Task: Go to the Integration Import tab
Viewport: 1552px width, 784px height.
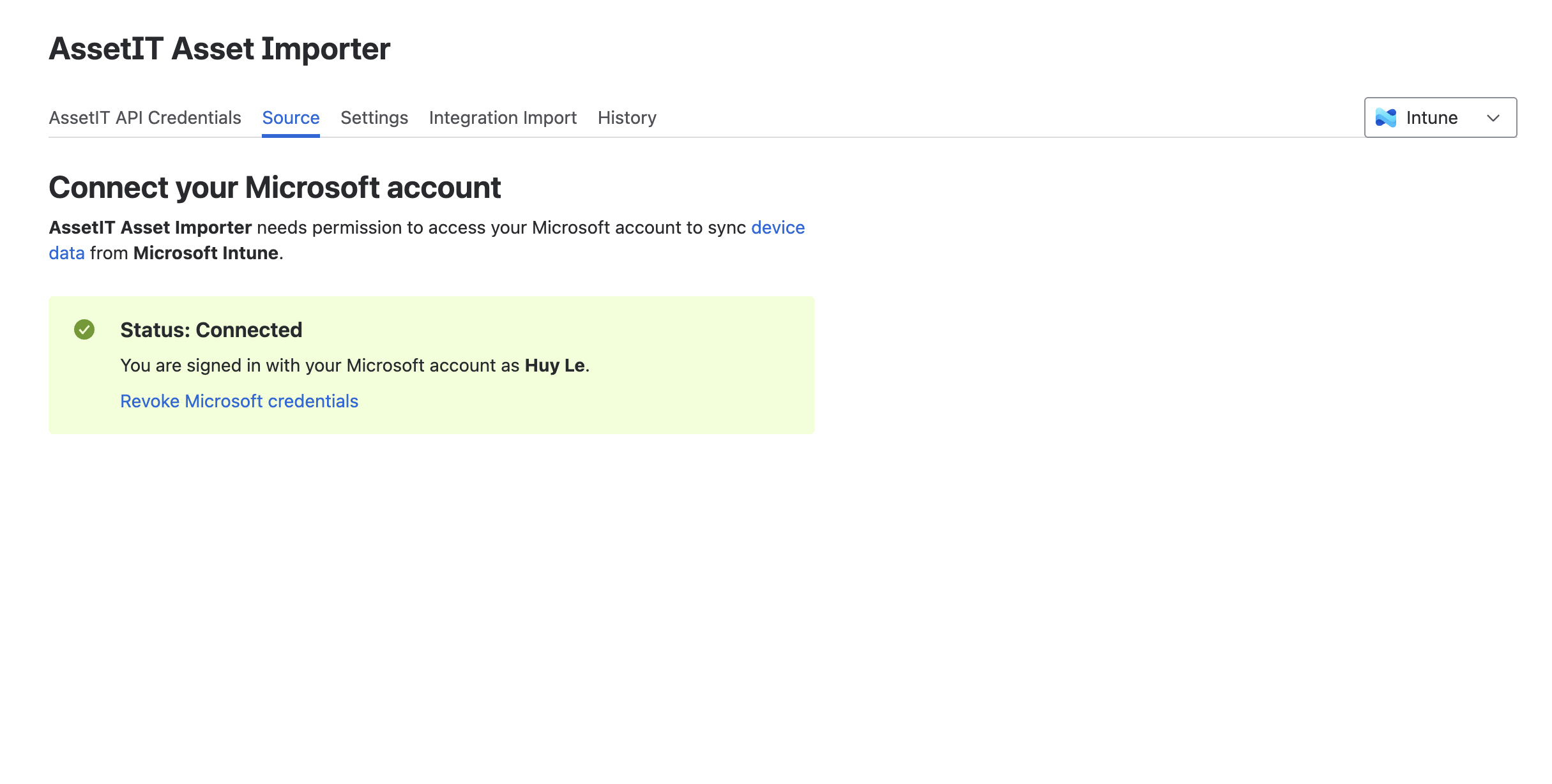Action: pyautogui.click(x=503, y=117)
